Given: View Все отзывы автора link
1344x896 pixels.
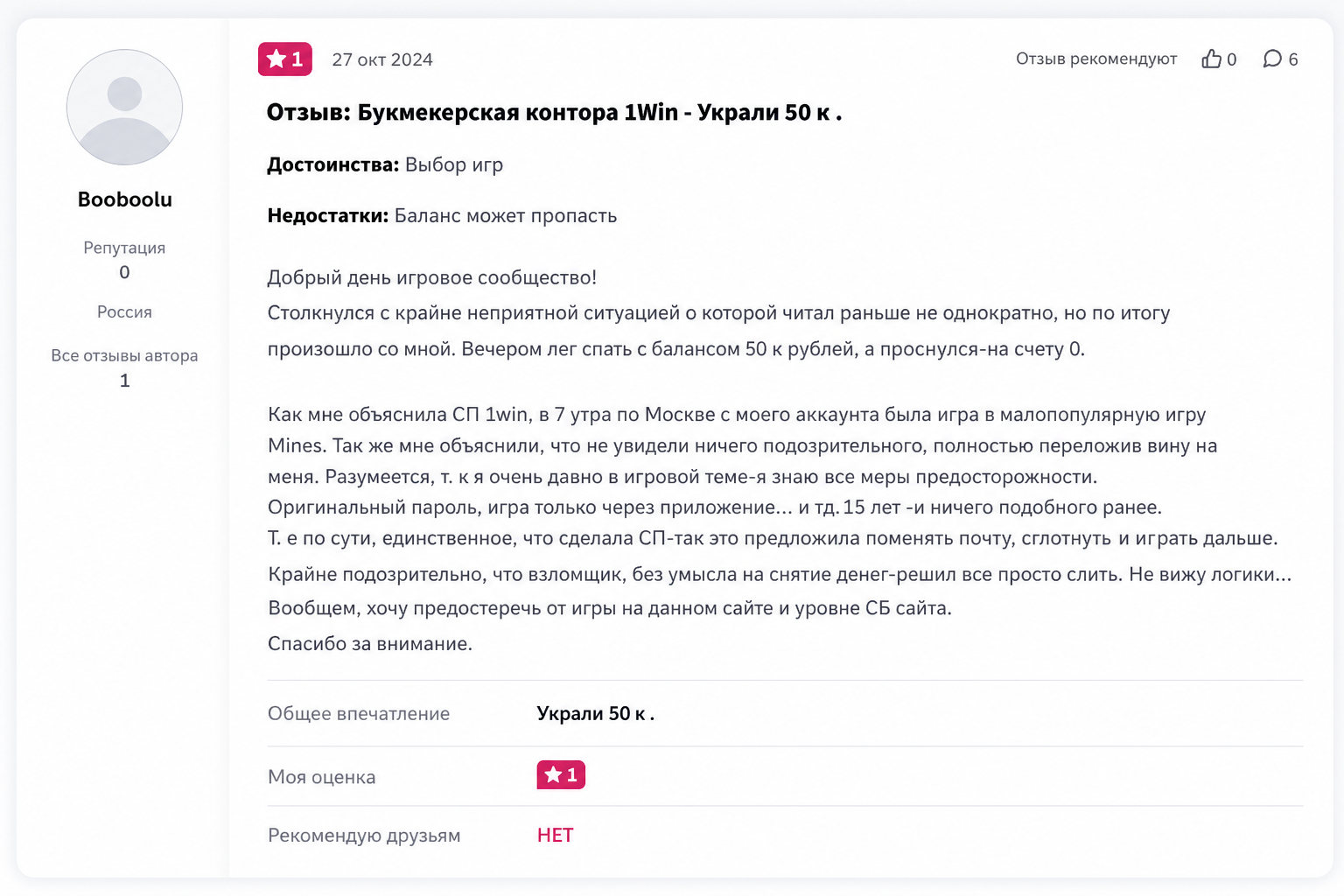Looking at the screenshot, I should 124,355.
